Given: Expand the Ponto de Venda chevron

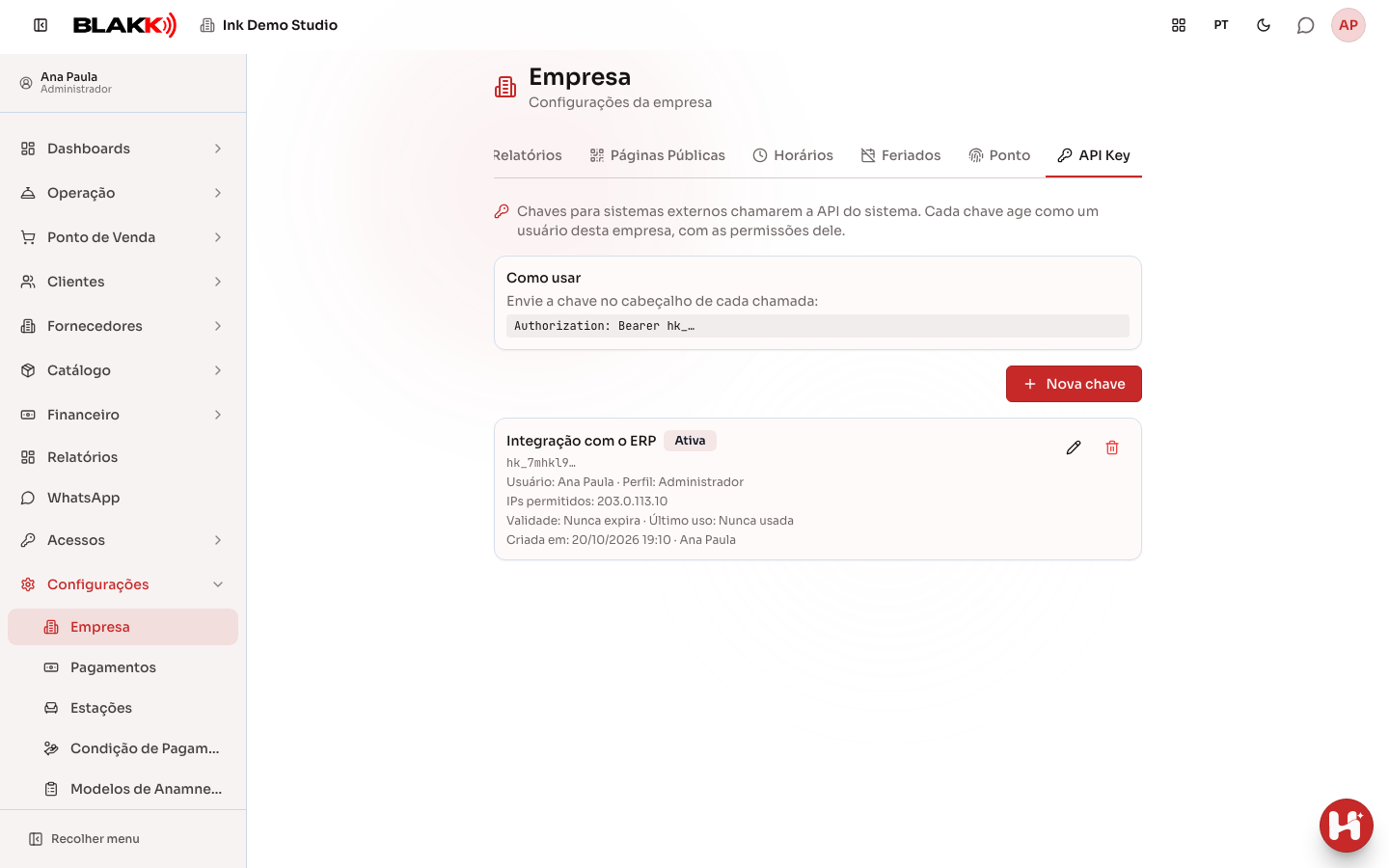Looking at the screenshot, I should [218, 237].
